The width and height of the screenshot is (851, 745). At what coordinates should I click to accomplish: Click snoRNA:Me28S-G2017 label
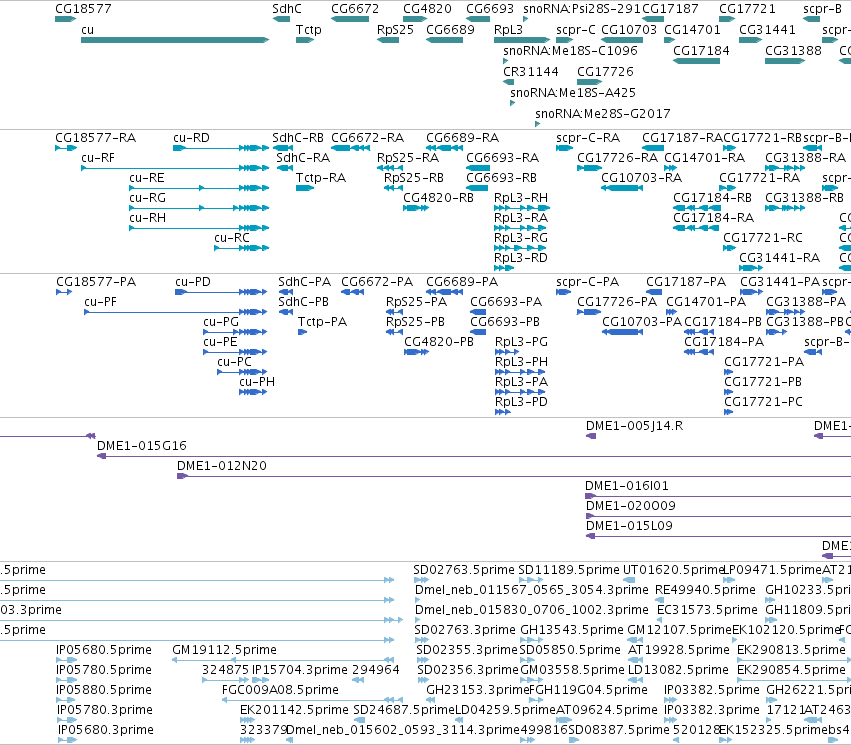[x=602, y=113]
